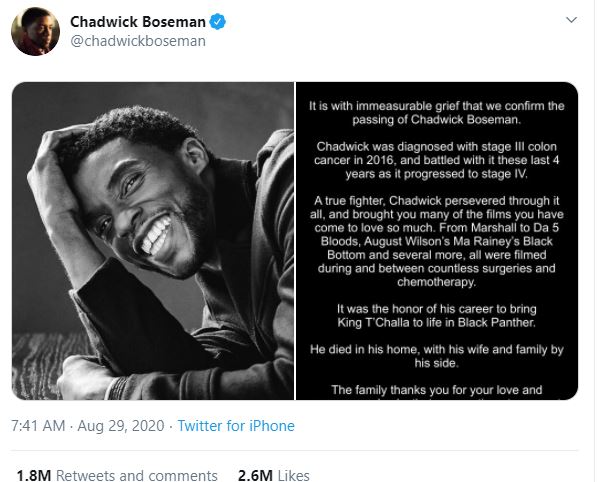View the black-and-white smiling portrait photo

click(153, 241)
